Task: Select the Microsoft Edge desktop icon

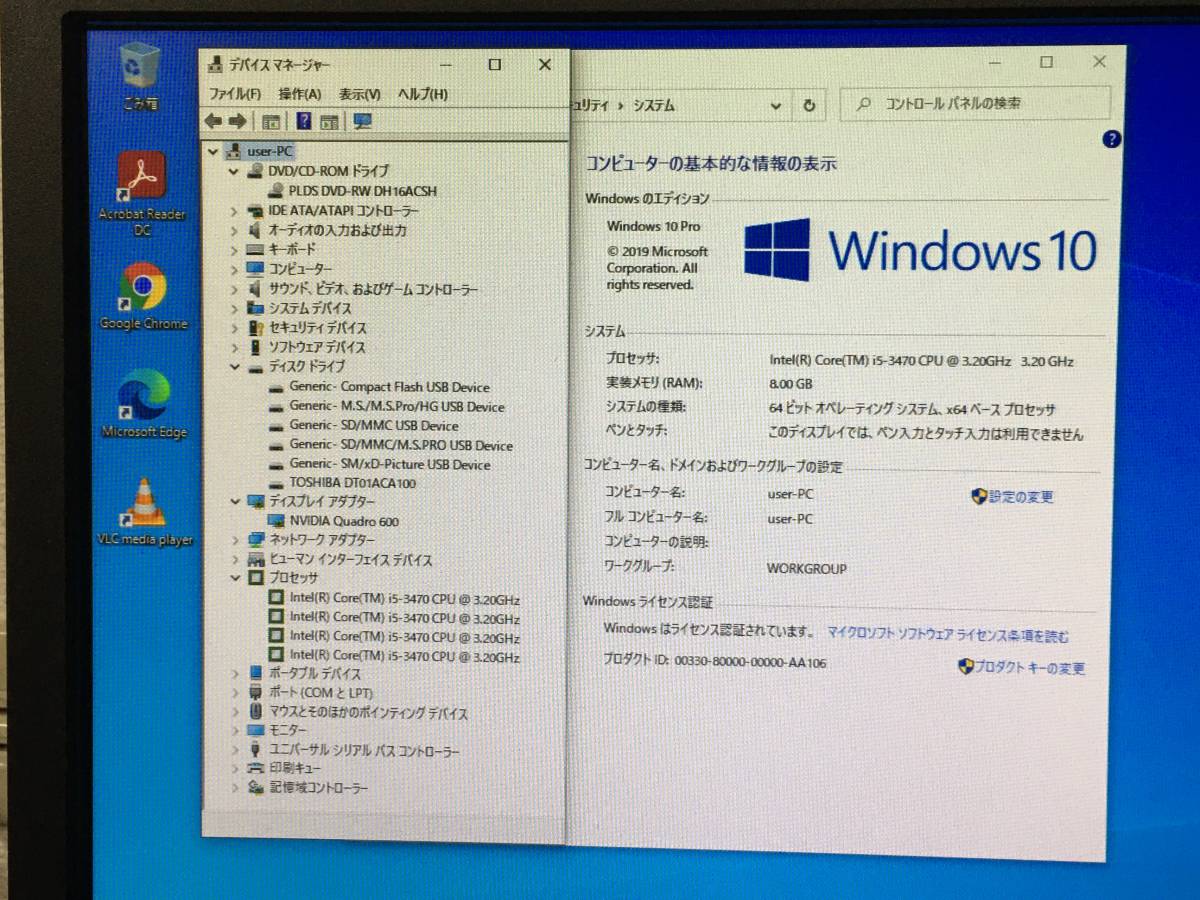Action: point(144,404)
